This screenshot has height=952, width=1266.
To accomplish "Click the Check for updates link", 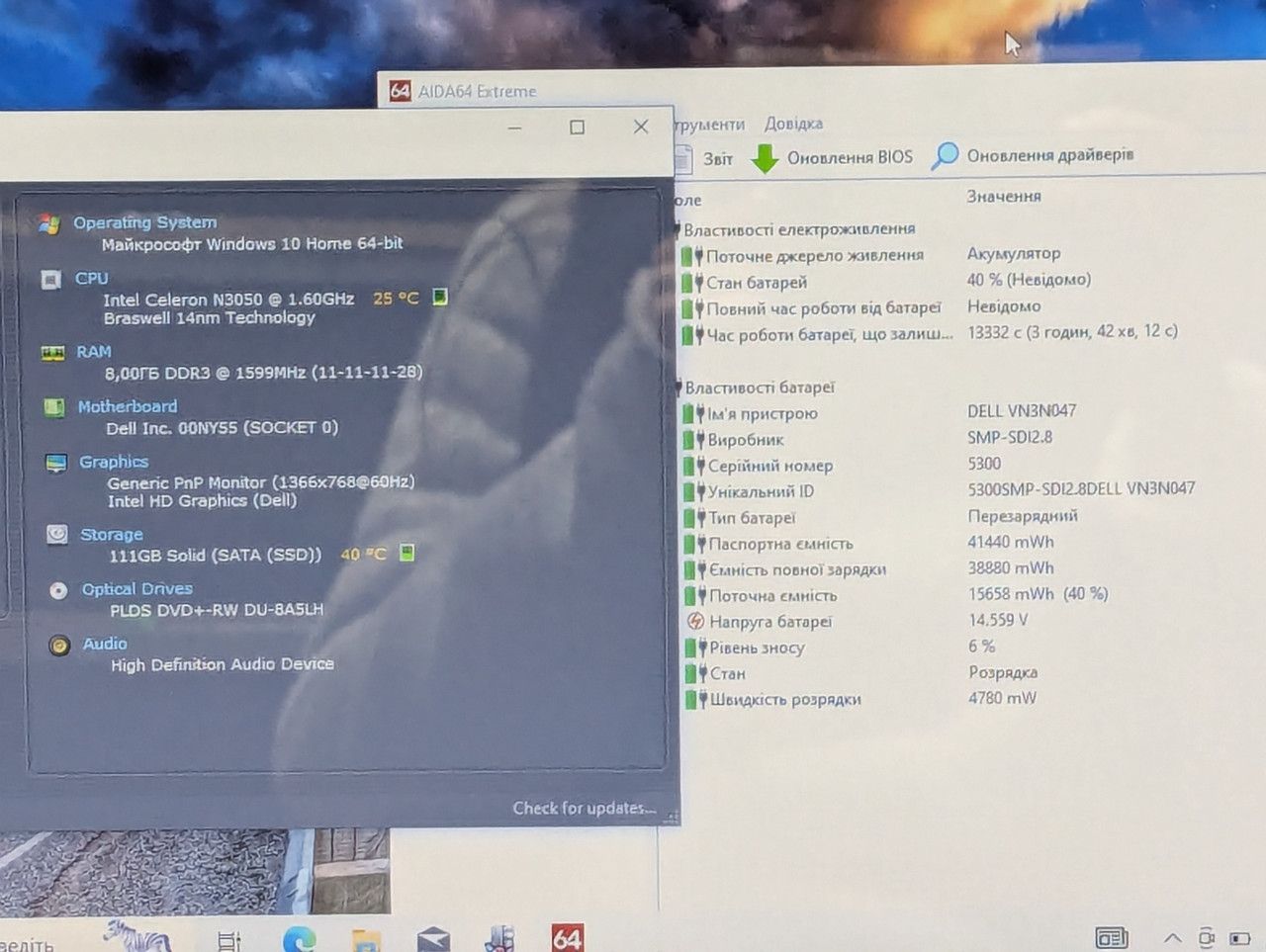I will coord(584,809).
